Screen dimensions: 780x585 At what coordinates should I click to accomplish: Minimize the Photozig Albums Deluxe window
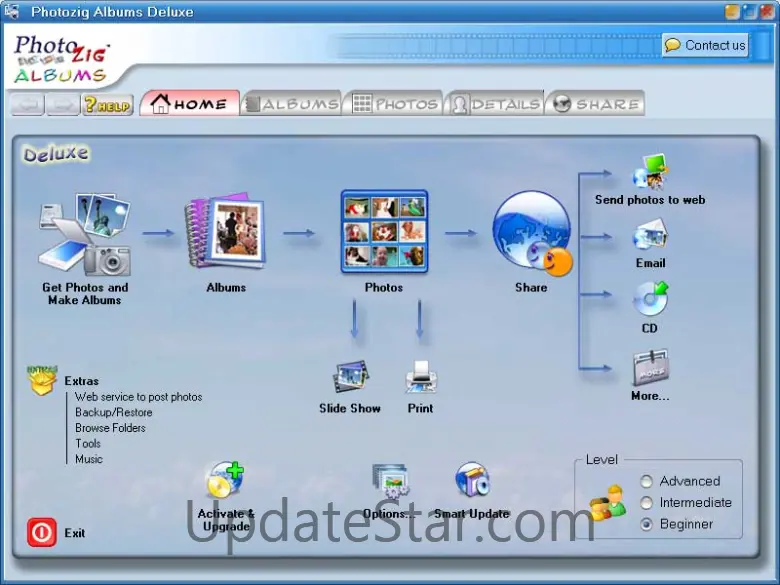[x=731, y=12]
